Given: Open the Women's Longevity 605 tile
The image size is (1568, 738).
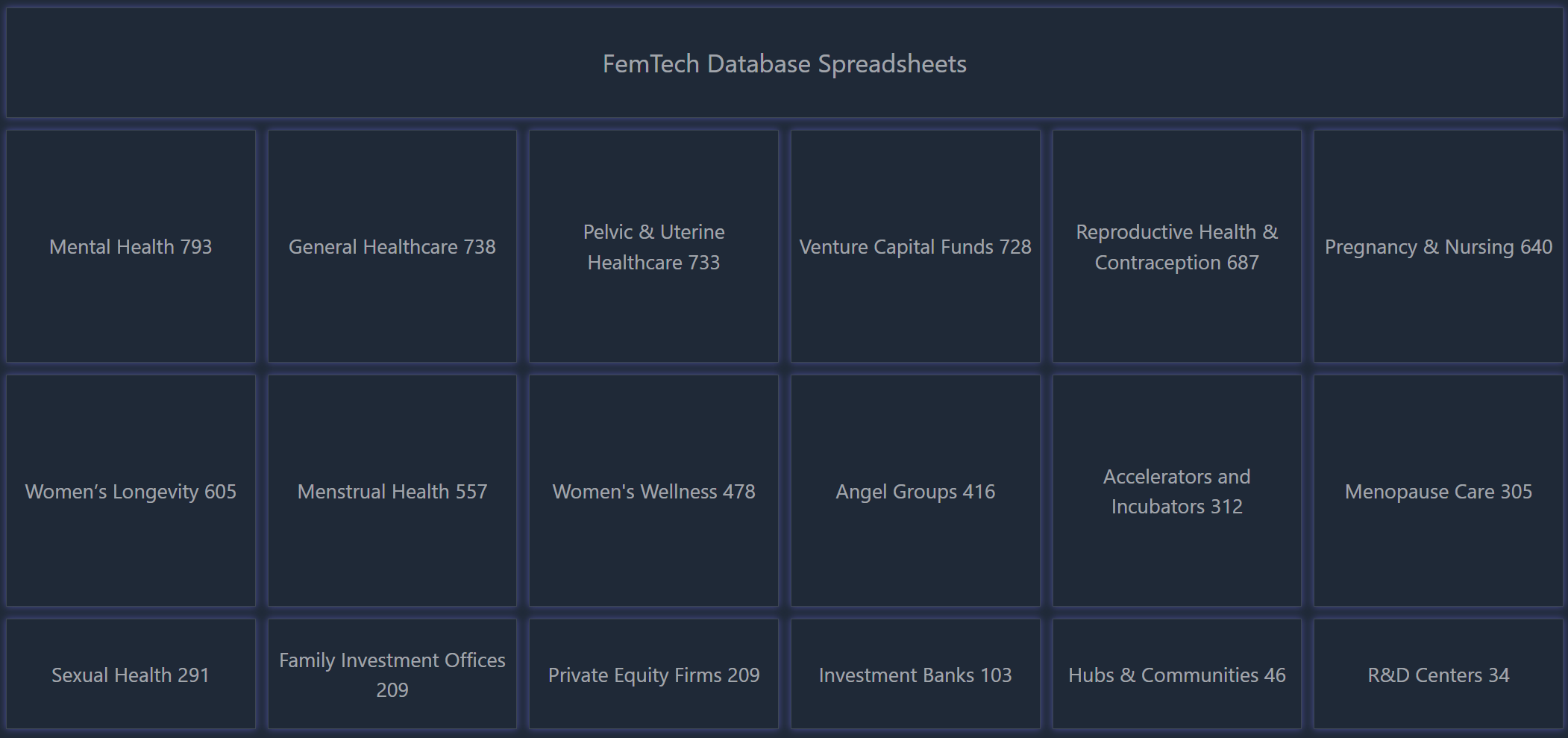Looking at the screenshot, I should coord(131,491).
